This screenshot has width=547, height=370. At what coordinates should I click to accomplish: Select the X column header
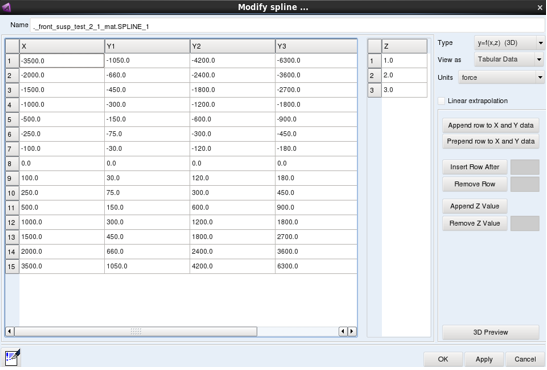click(x=62, y=46)
